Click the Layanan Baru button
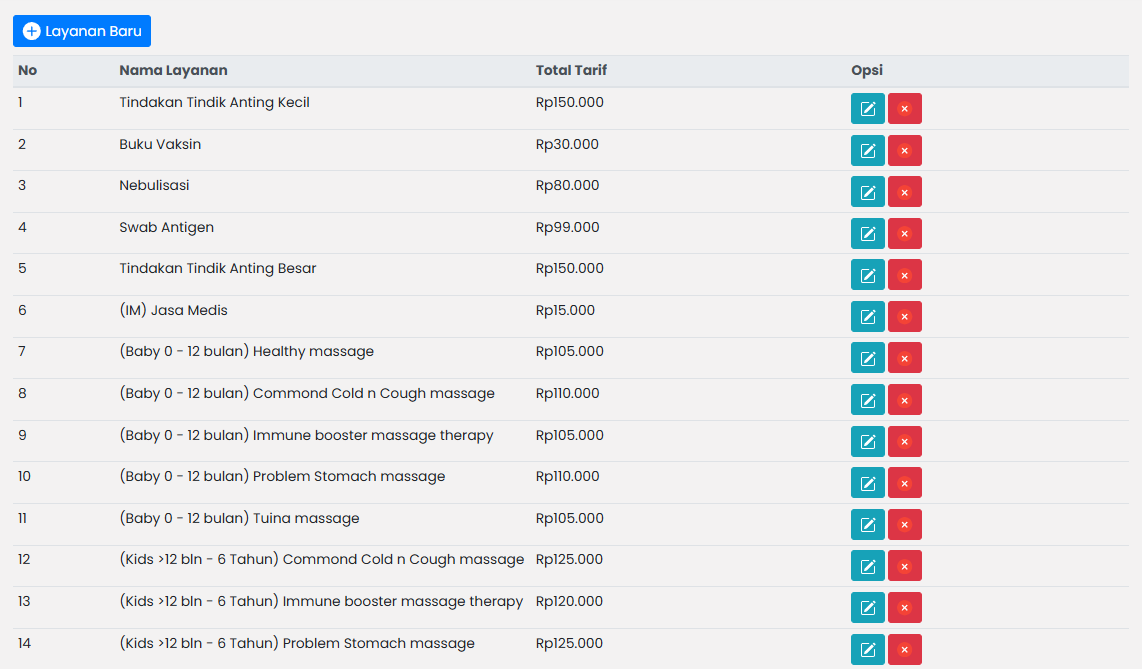This screenshot has width=1142, height=669. click(82, 31)
